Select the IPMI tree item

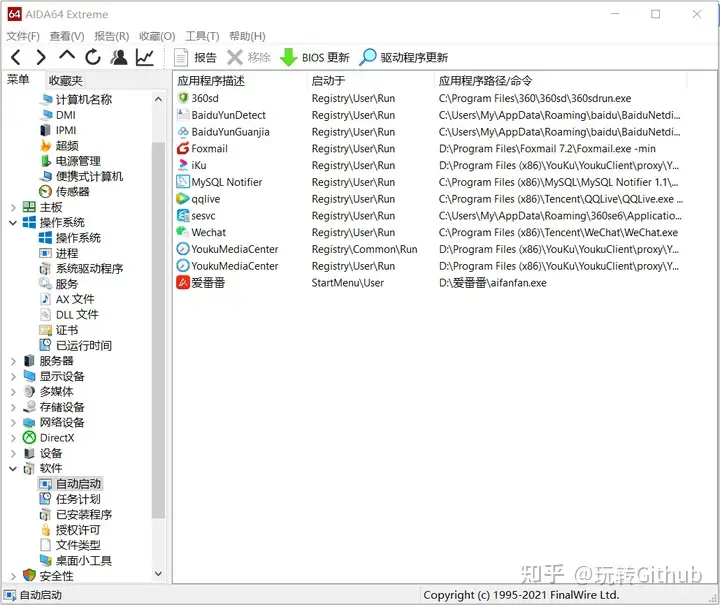58,130
